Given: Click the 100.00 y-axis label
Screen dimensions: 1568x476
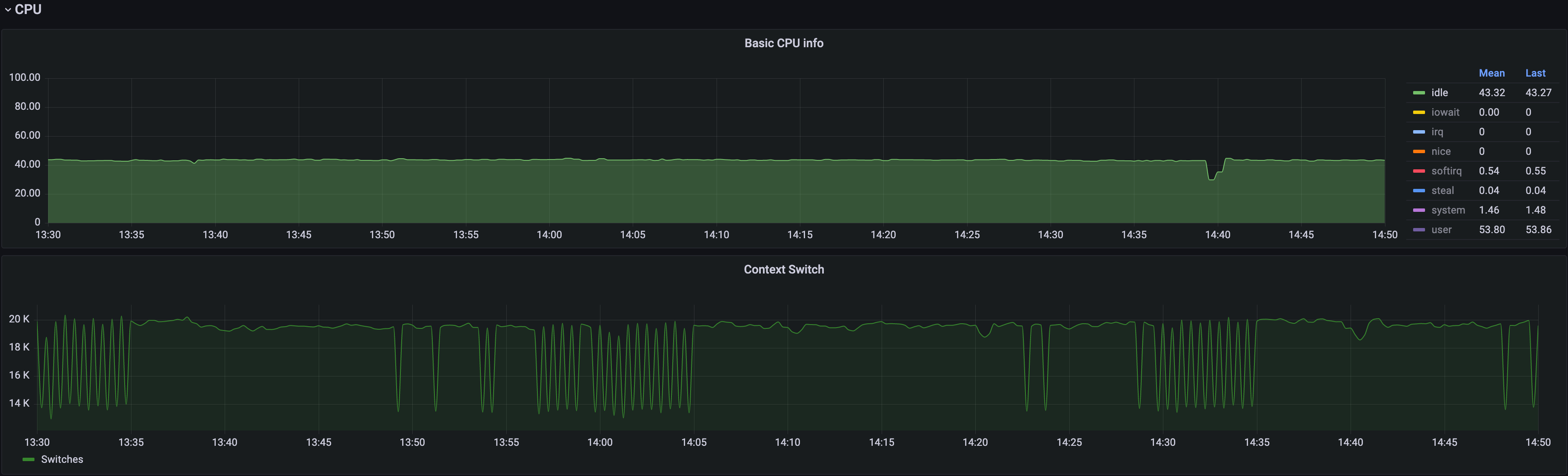Looking at the screenshot, I should point(24,77).
